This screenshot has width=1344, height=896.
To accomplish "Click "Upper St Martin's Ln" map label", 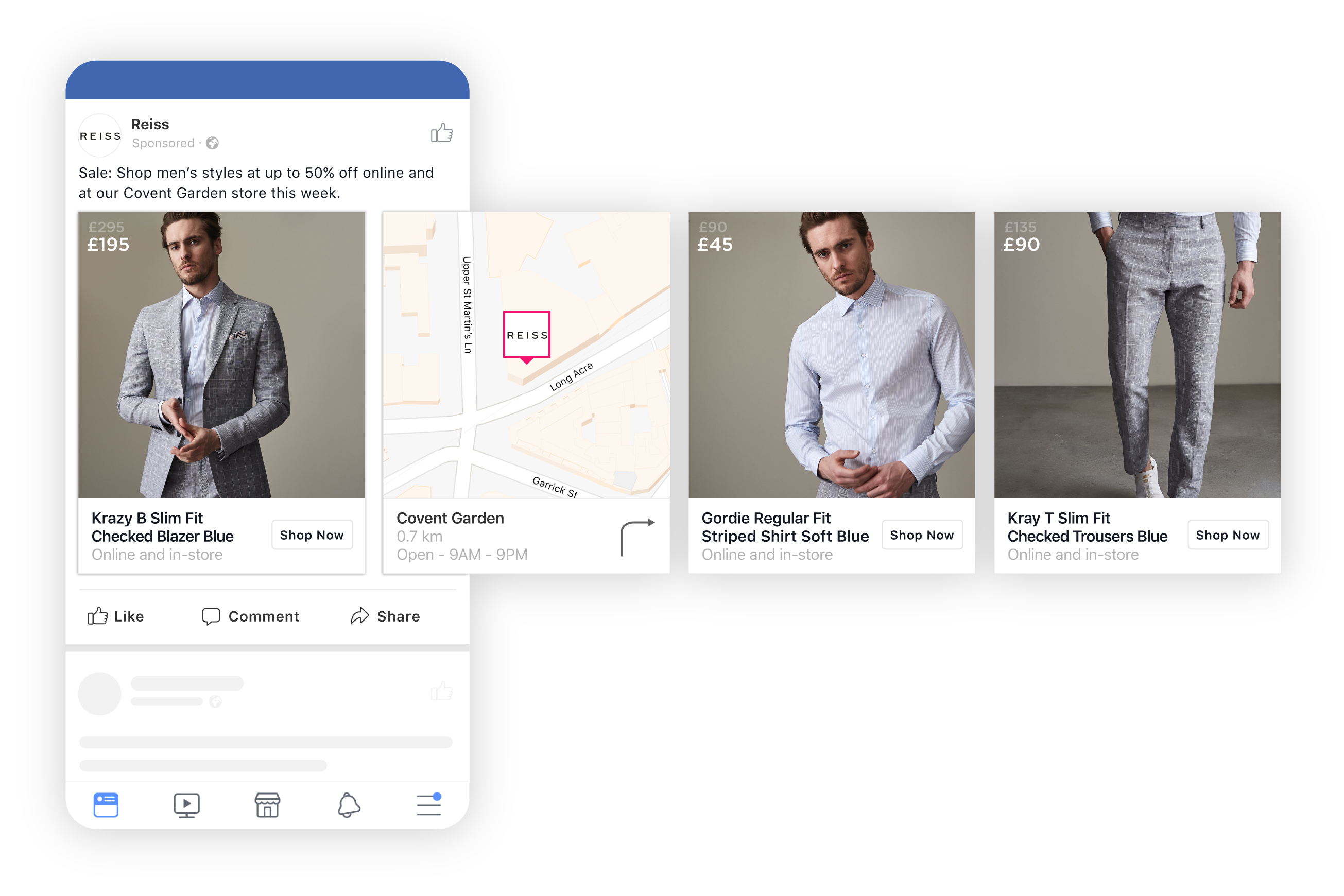I will tap(468, 304).
